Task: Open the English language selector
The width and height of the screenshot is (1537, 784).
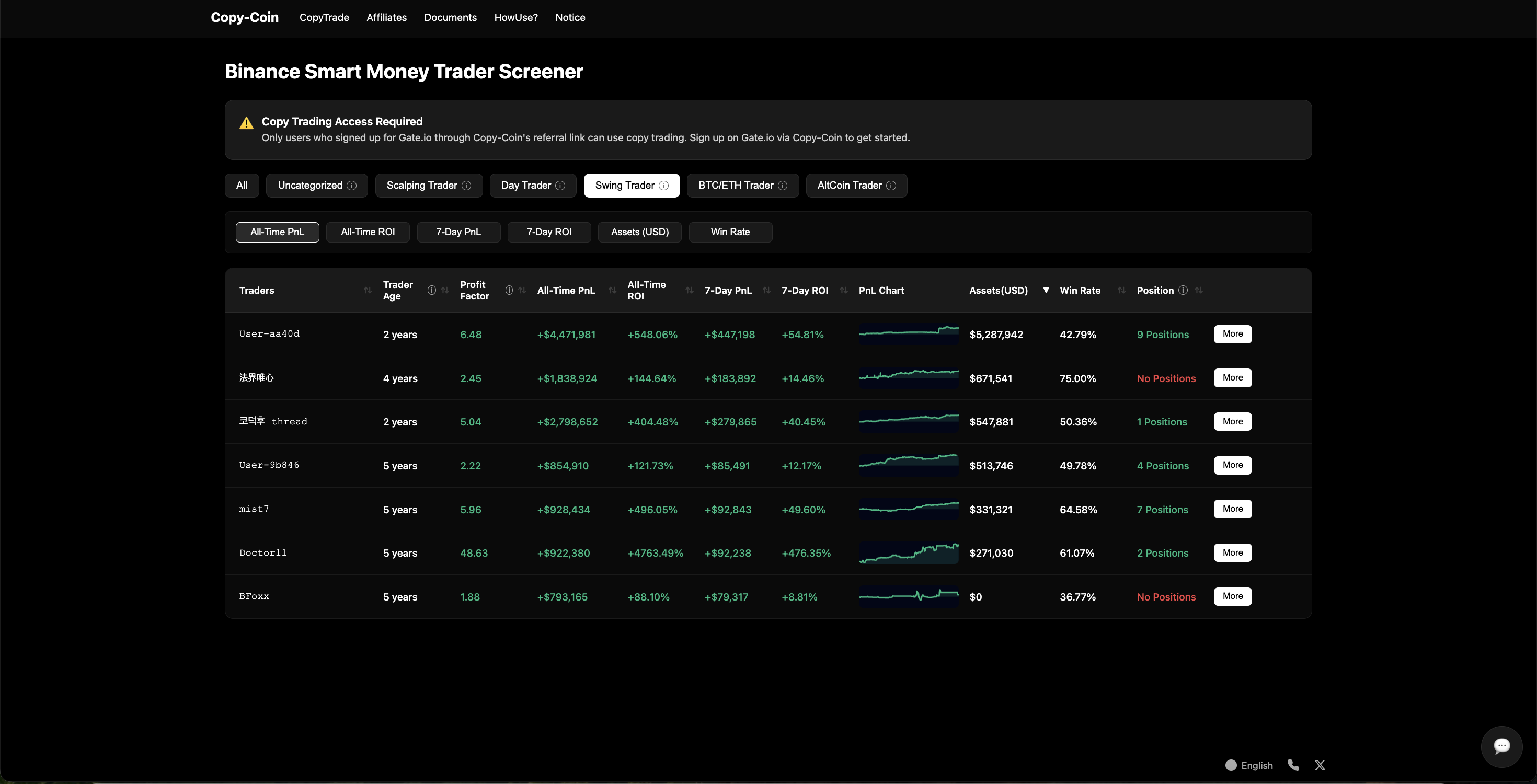Action: (1249, 765)
